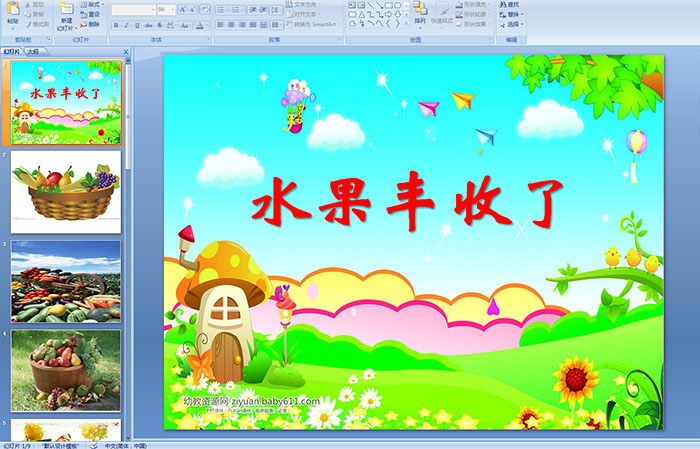Image resolution: width=700 pixels, height=449 pixels.
Task: Toggle Underline formatting
Action: click(137, 25)
